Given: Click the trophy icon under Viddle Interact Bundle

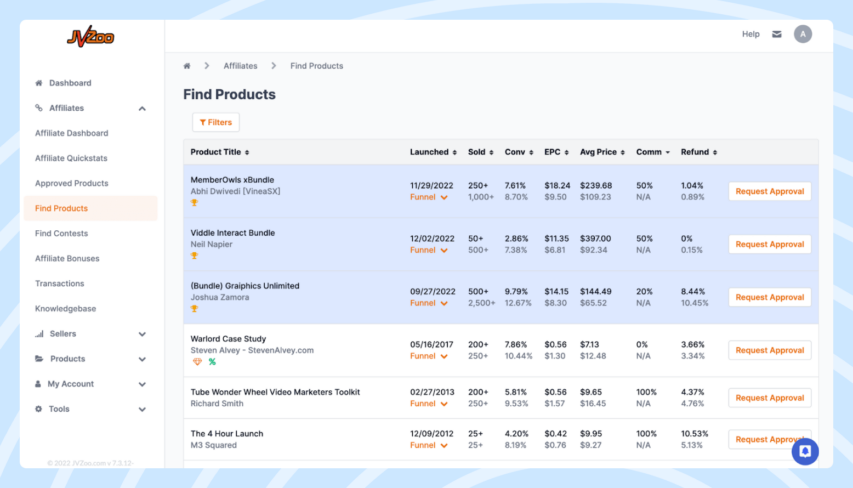Looking at the screenshot, I should pyautogui.click(x=195, y=256).
